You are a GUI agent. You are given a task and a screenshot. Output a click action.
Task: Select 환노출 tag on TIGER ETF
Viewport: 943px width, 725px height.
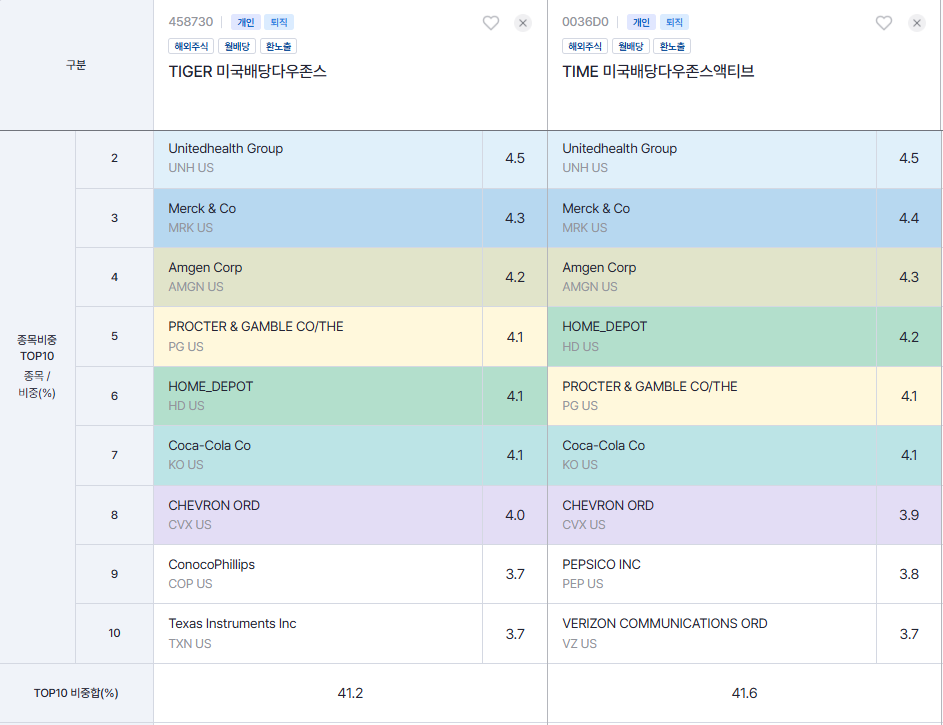tap(278, 46)
